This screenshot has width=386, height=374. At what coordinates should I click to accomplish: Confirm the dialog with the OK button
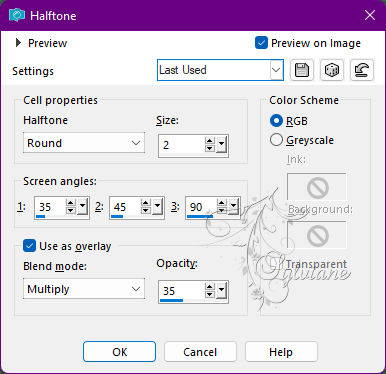119,352
